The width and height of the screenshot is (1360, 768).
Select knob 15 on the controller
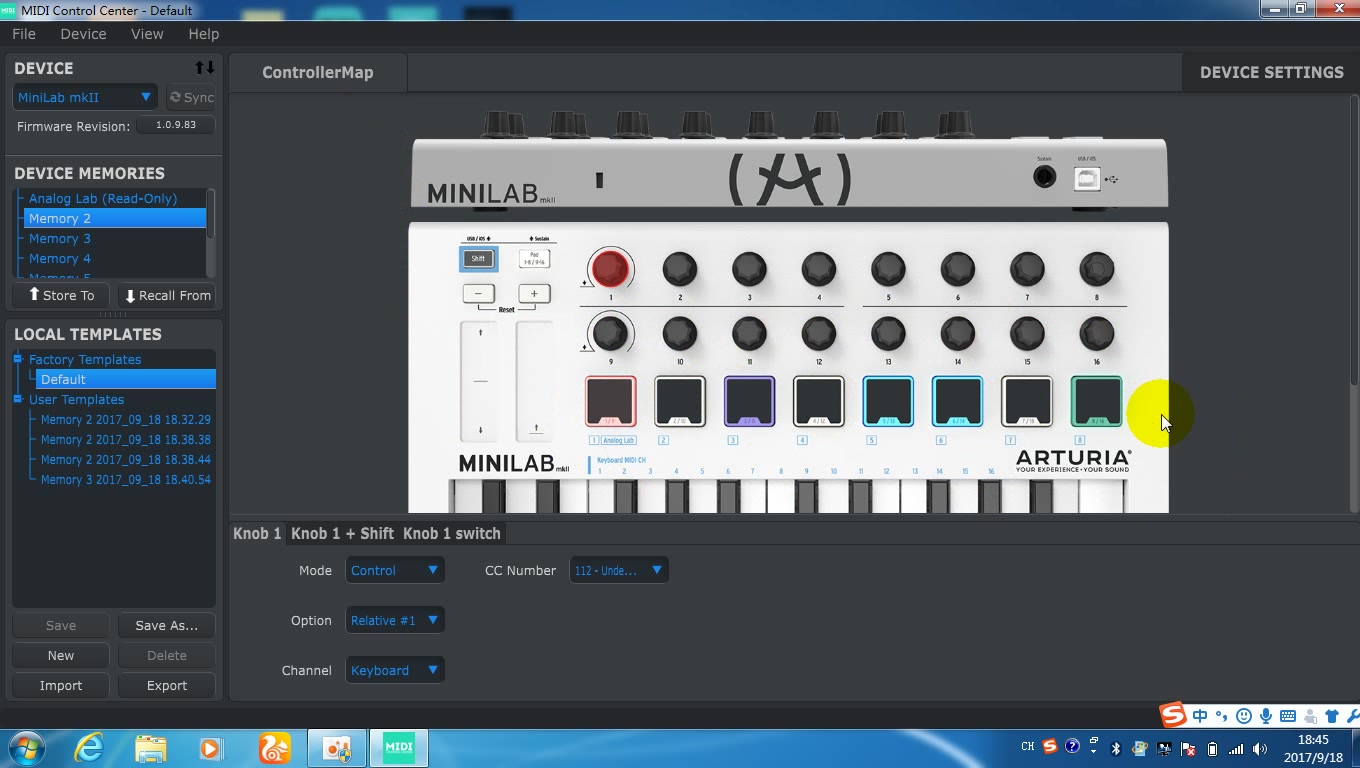(1027, 333)
